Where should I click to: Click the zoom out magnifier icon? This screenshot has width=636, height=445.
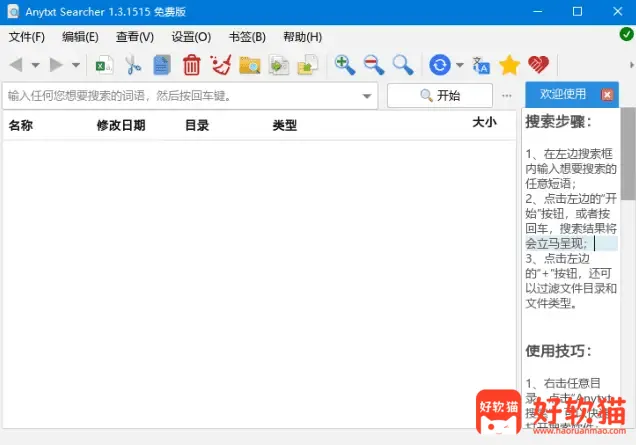pos(374,65)
